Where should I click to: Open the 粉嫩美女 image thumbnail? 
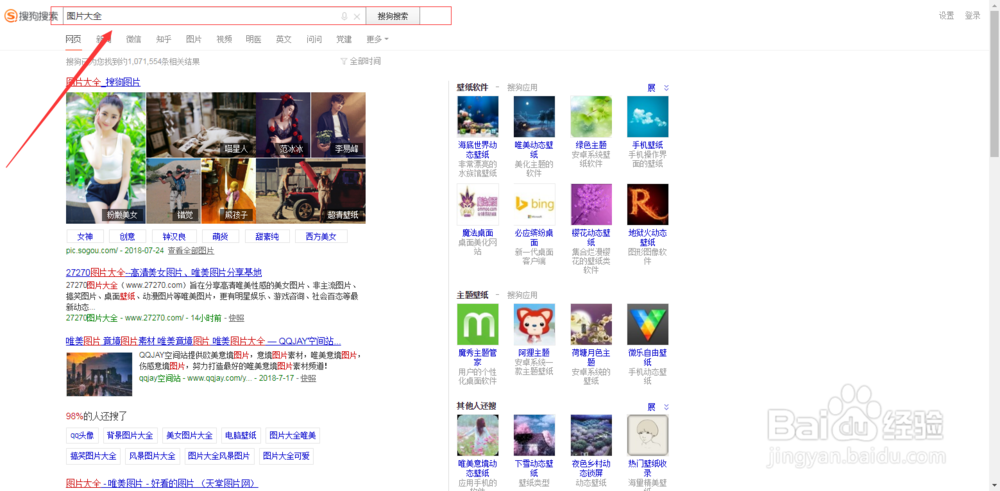point(106,158)
